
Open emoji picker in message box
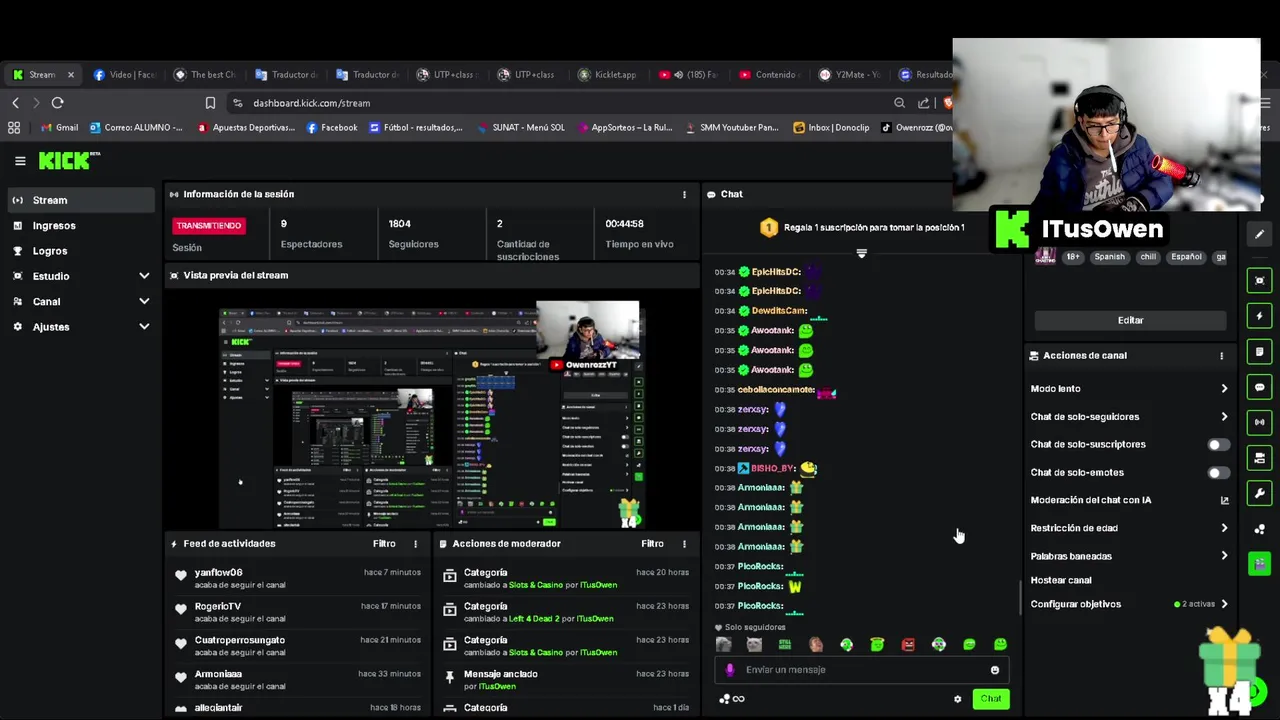pyautogui.click(x=994, y=670)
